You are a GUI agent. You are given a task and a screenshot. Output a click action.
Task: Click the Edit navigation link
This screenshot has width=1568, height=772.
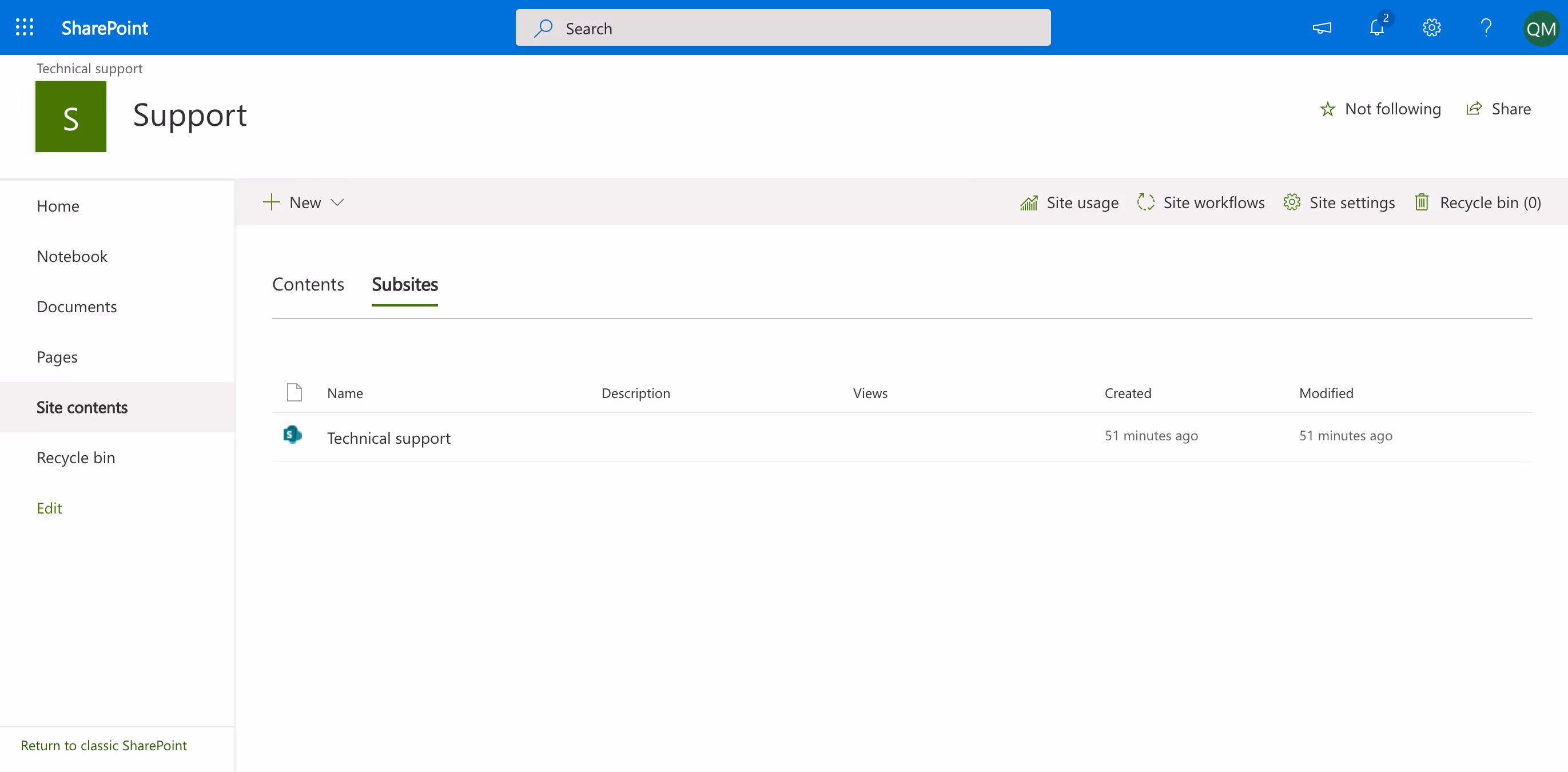(x=49, y=508)
